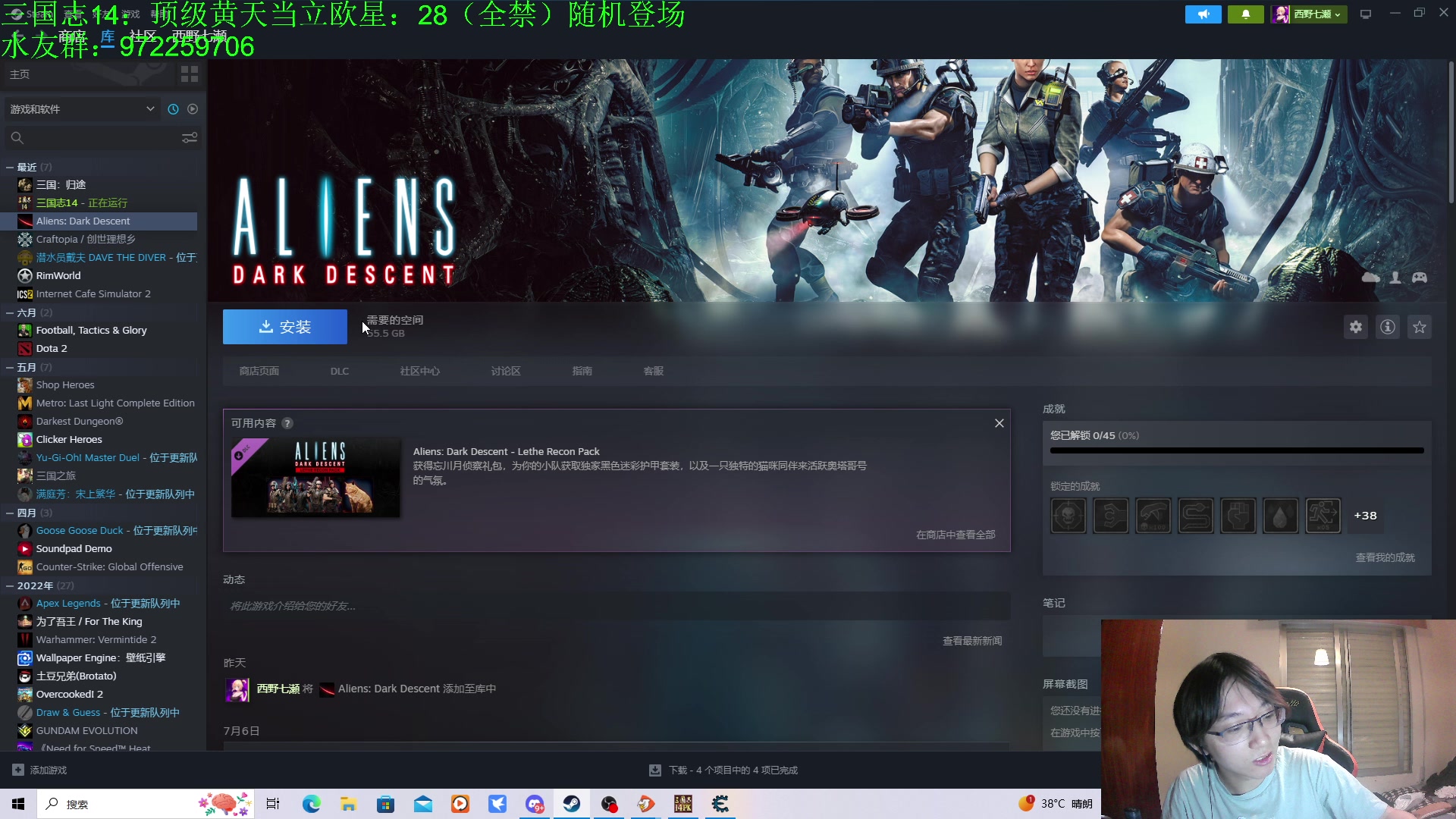
Task: Toggle the recent activity clock sort icon
Action: pos(173,109)
